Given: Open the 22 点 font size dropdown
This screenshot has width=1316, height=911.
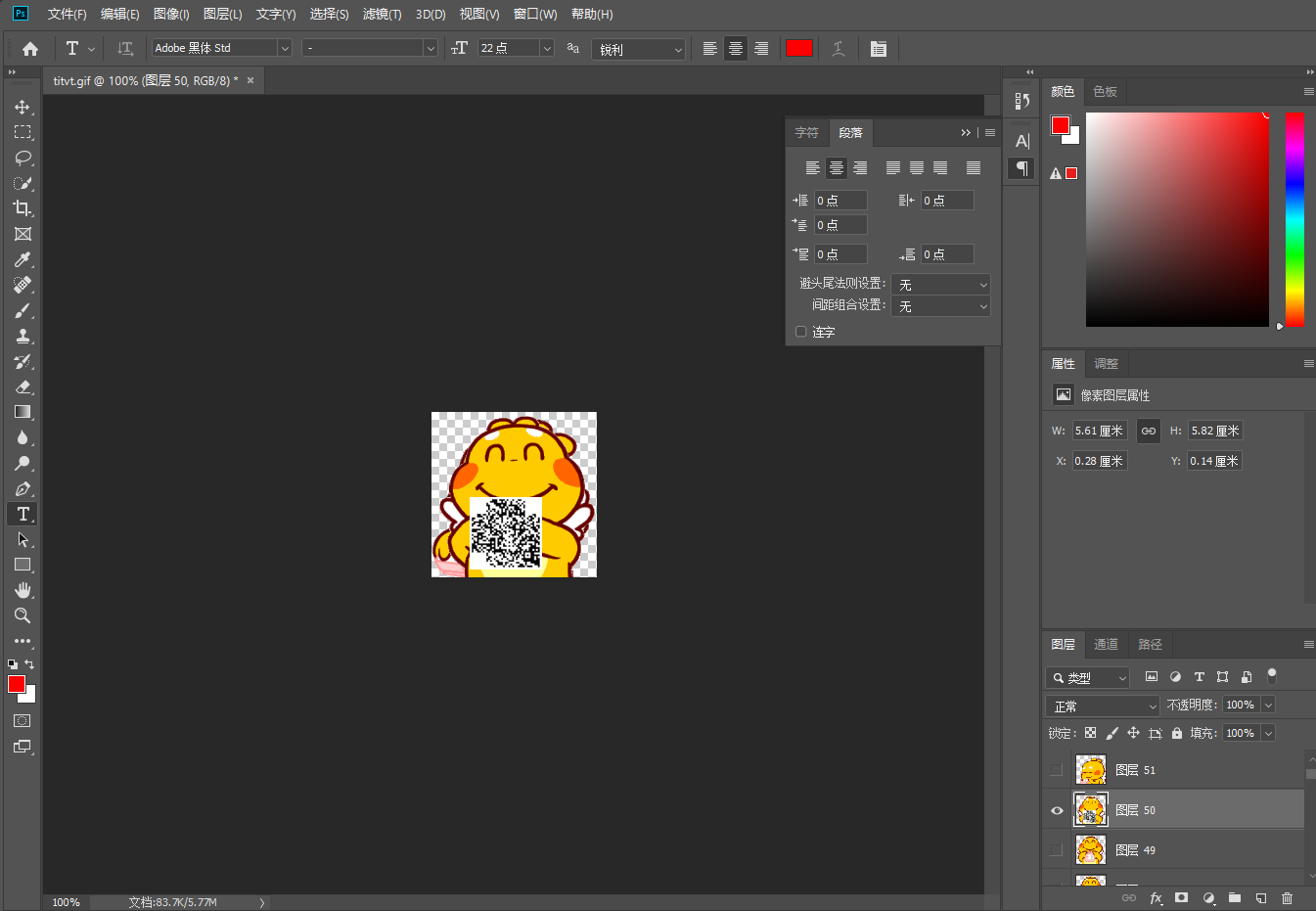Looking at the screenshot, I should [x=547, y=48].
